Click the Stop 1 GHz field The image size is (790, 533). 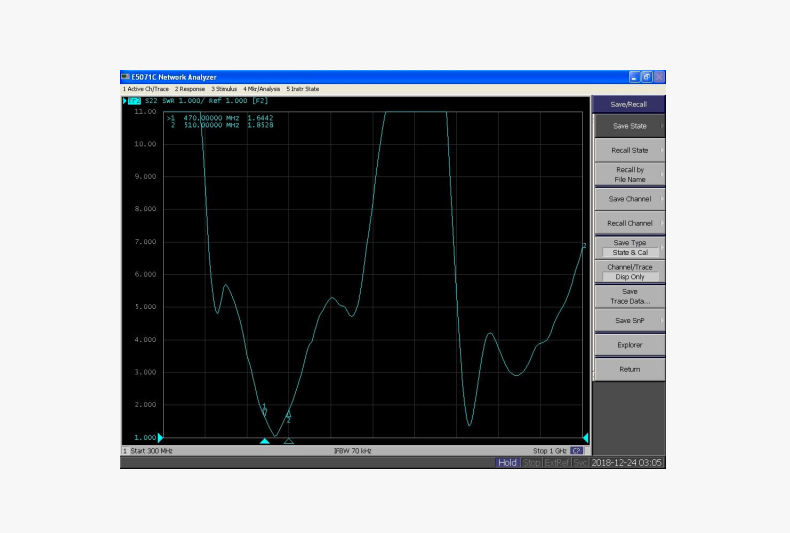pyautogui.click(x=550, y=451)
